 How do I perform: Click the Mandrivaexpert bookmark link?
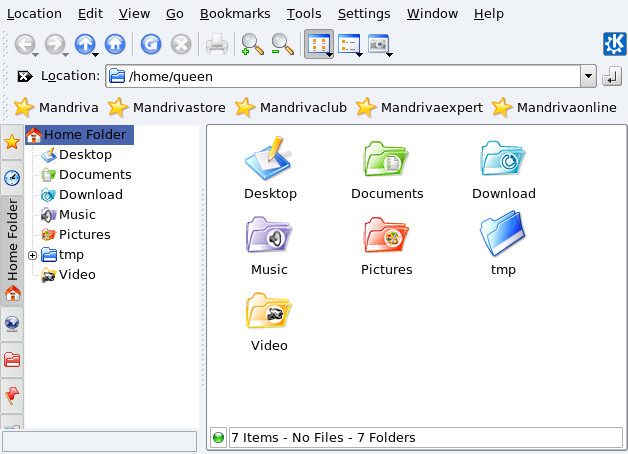click(x=419, y=107)
